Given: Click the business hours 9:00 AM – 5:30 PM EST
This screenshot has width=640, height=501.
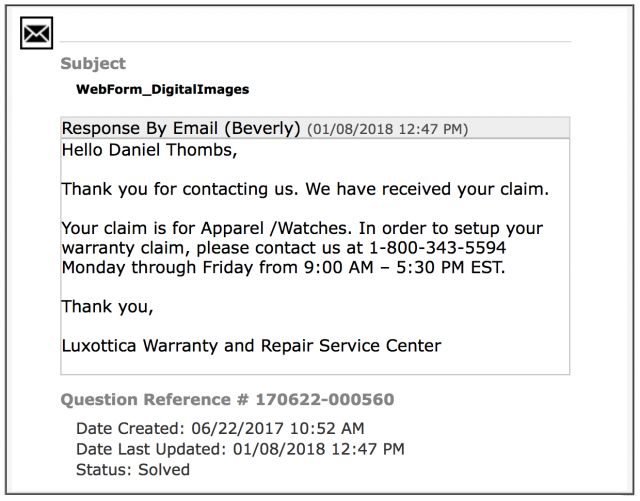Looking at the screenshot, I should click(404, 267).
